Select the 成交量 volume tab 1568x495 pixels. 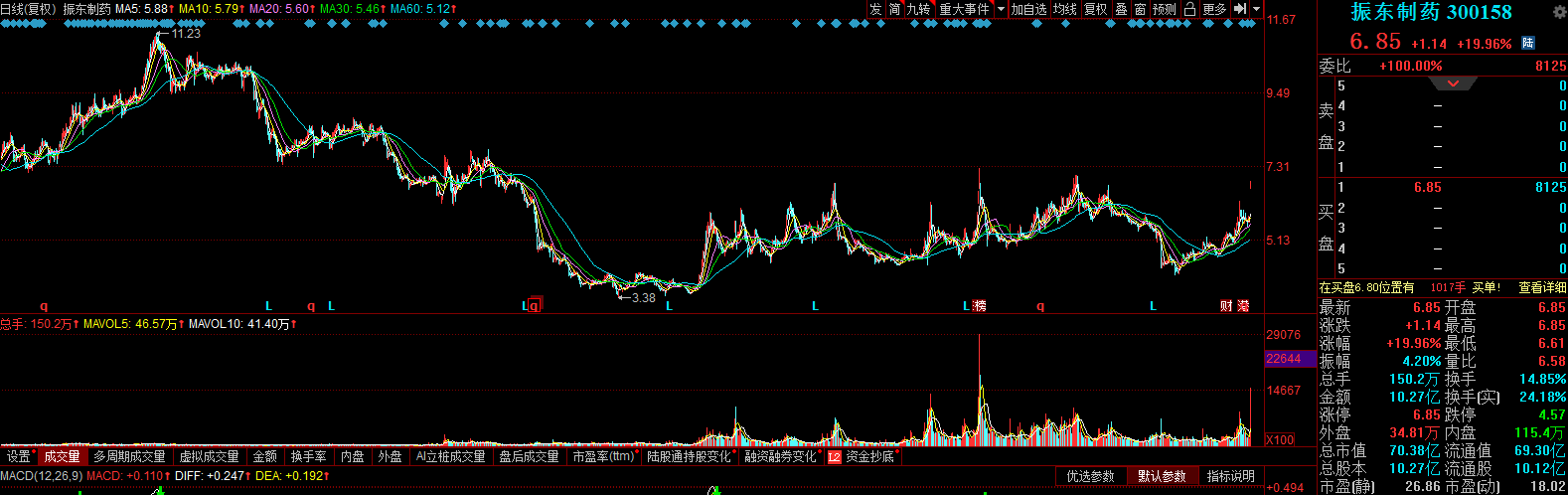coord(62,456)
